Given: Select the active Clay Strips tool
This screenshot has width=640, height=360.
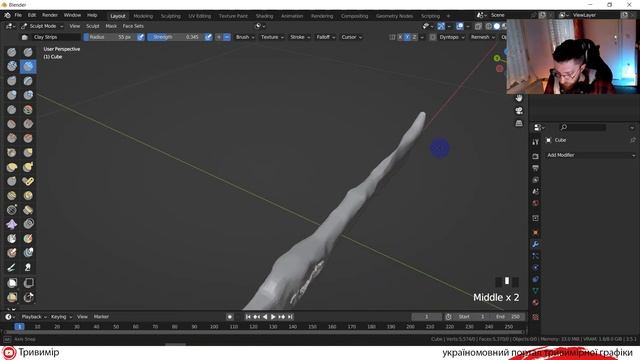Looking at the screenshot, I should [28, 66].
